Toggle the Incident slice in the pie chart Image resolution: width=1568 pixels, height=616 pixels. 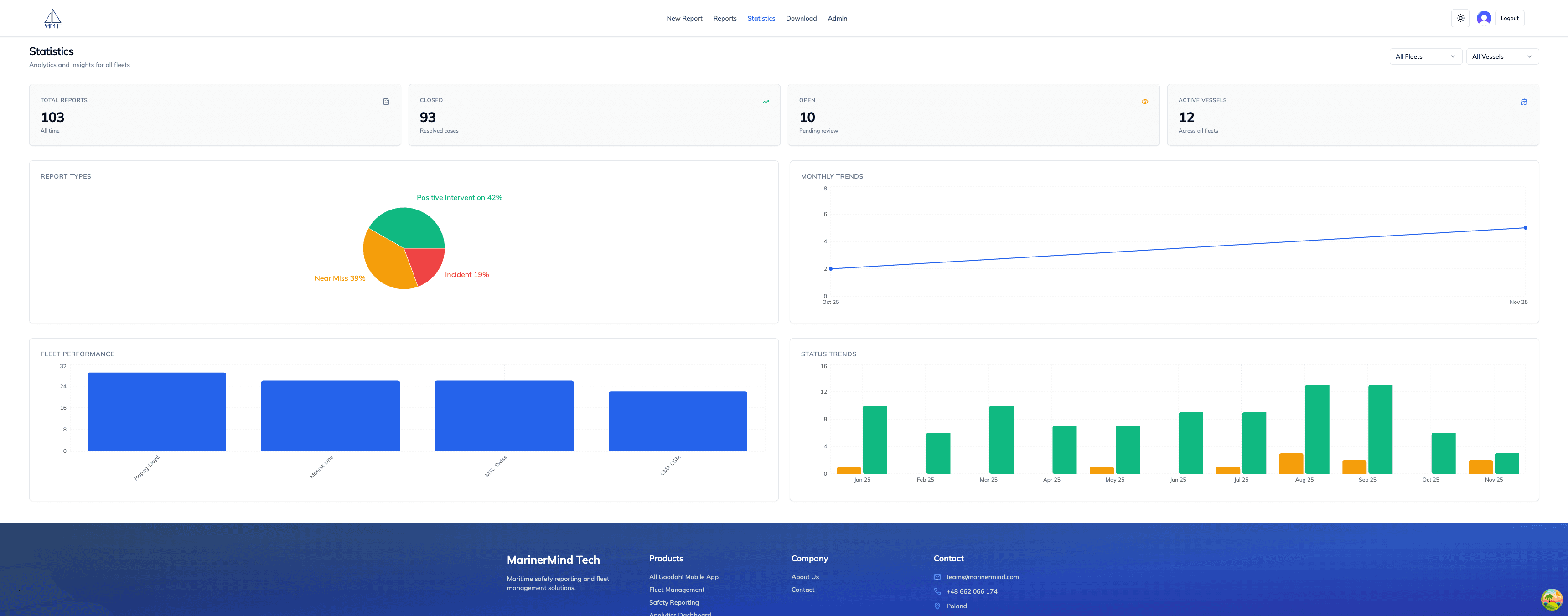point(466,274)
